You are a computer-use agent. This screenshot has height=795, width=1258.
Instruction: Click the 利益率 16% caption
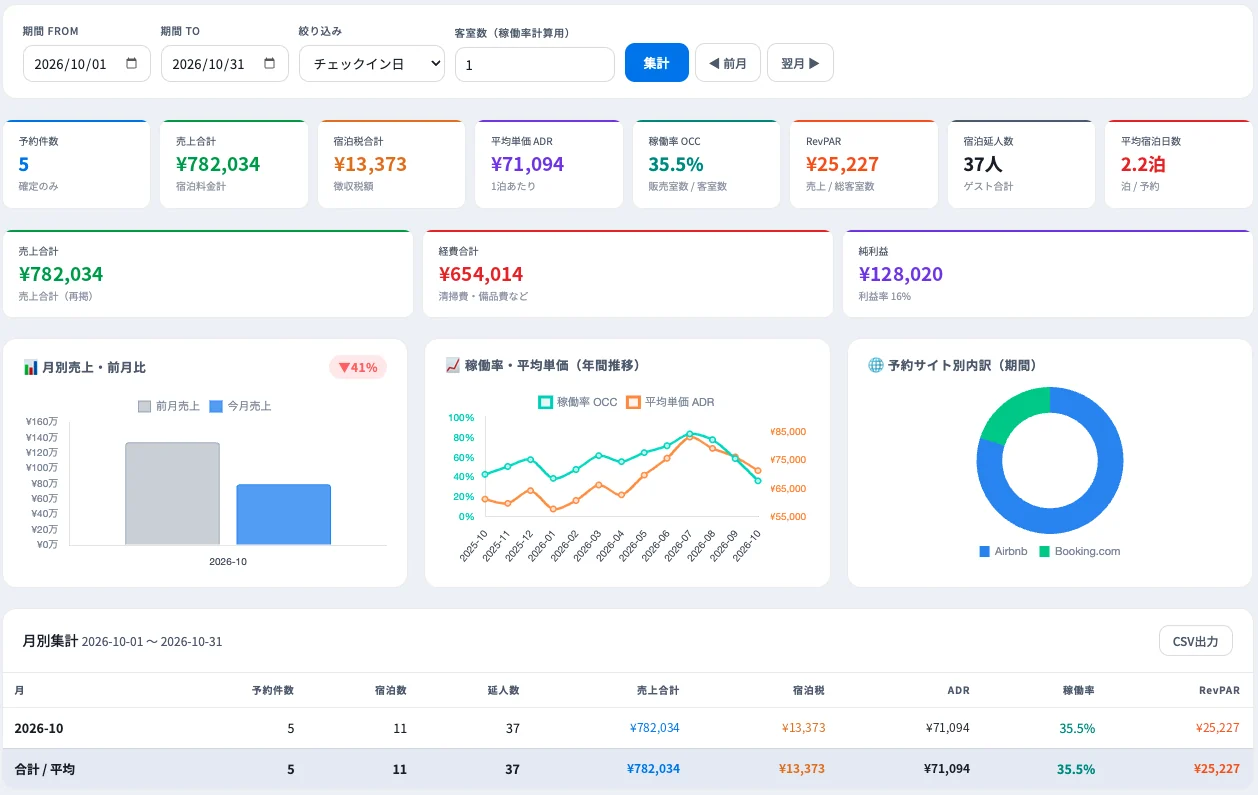click(x=885, y=296)
